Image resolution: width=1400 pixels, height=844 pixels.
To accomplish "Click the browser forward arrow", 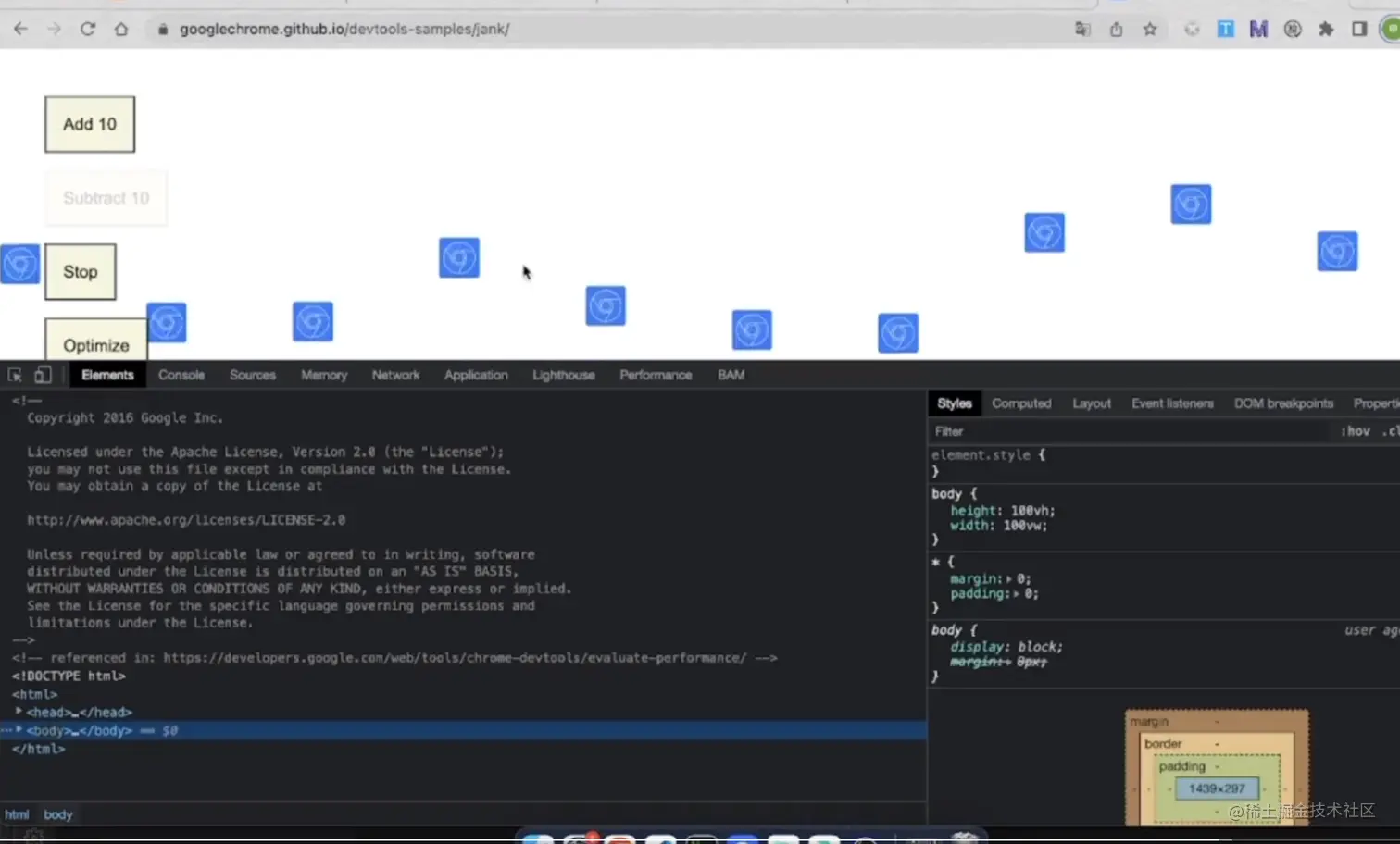I will pyautogui.click(x=54, y=29).
